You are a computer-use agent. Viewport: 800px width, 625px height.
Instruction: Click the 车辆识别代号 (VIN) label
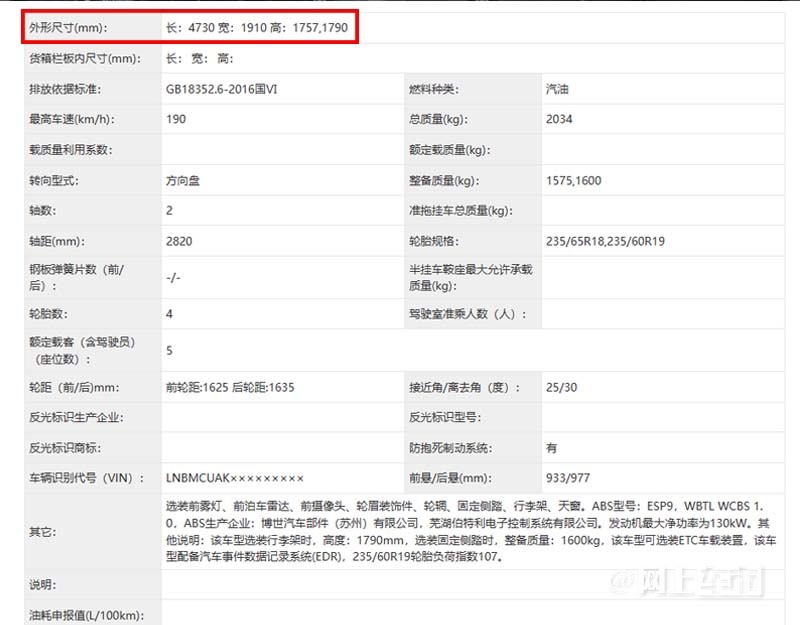[x=87, y=478]
